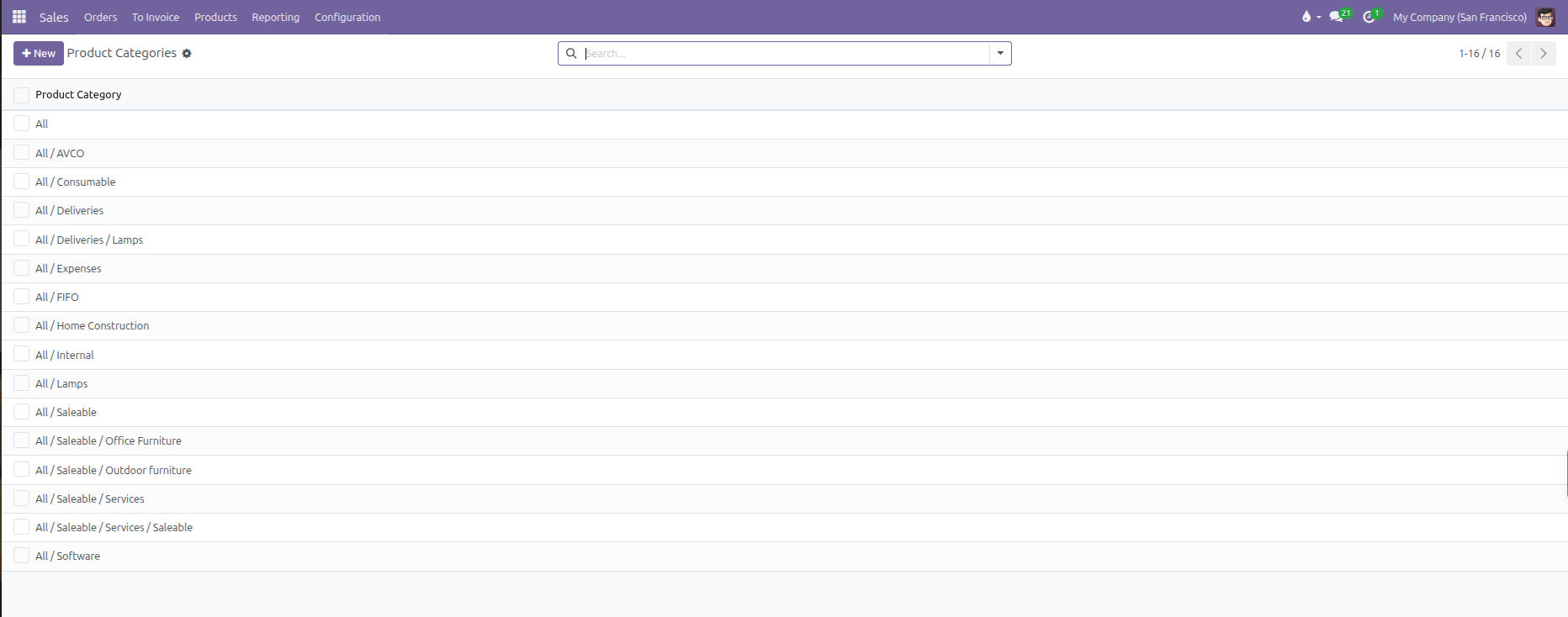Open the All / Internal category
The height and width of the screenshot is (617, 1568).
[784, 355]
